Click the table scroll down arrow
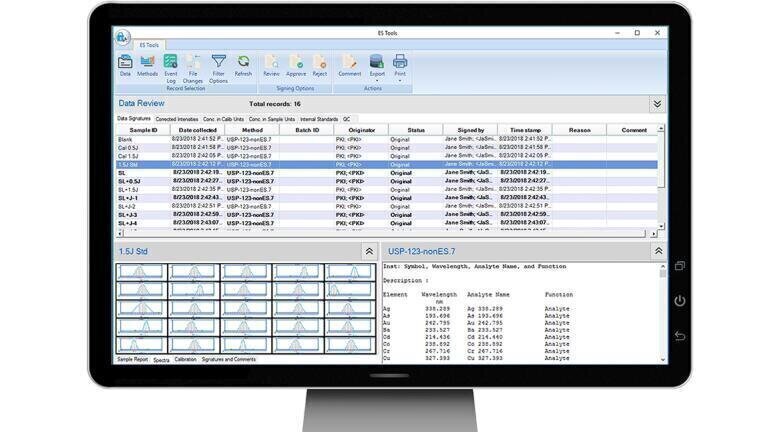This screenshot has height=432, width=768. coord(661,226)
